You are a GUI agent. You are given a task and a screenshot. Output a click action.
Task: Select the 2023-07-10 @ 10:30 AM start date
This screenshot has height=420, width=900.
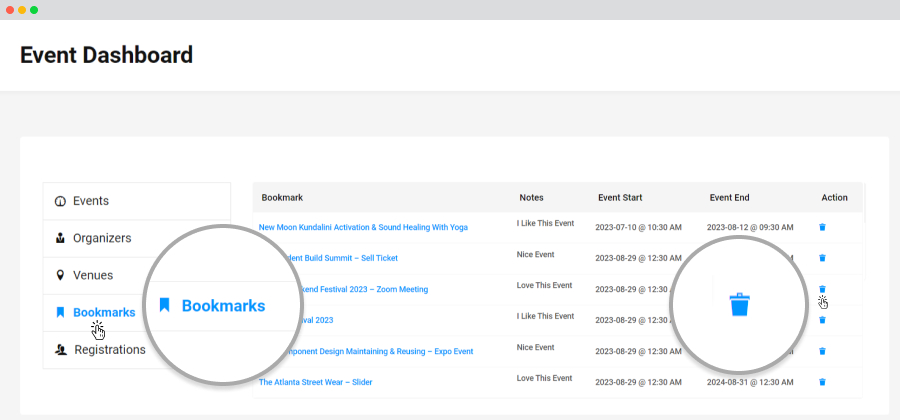point(638,228)
